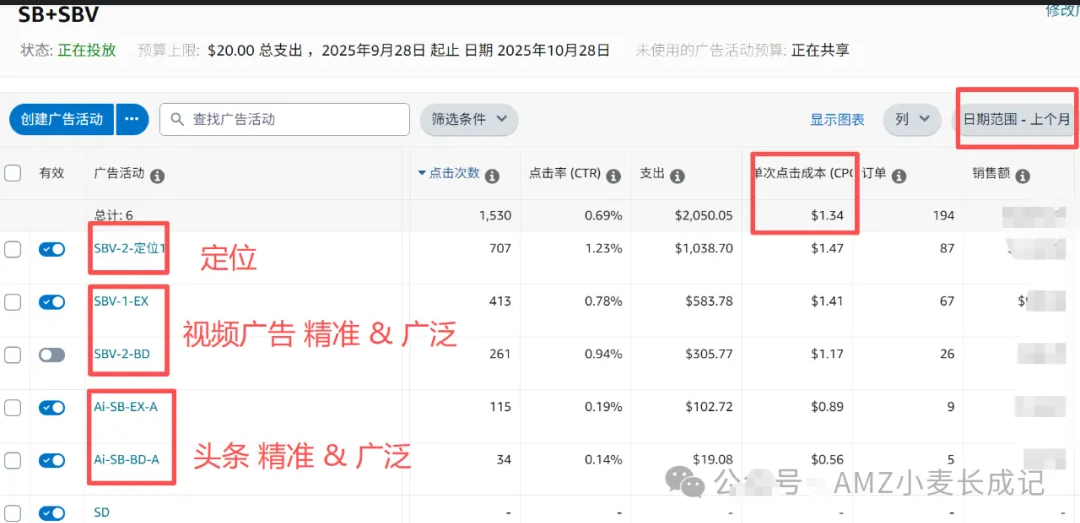The image size is (1080, 523).
Task: Open the Ai-SB-EX-A campaign link
Action: 126,407
